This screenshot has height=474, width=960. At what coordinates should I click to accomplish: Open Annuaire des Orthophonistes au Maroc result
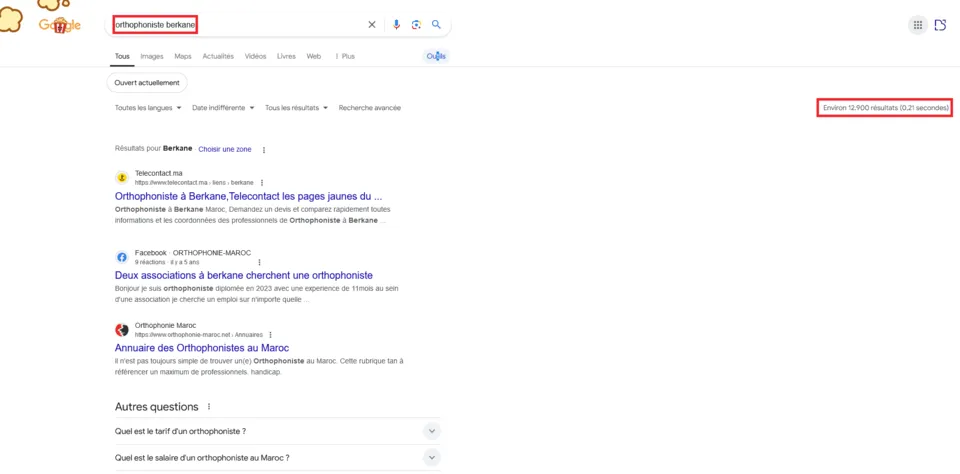coord(201,348)
